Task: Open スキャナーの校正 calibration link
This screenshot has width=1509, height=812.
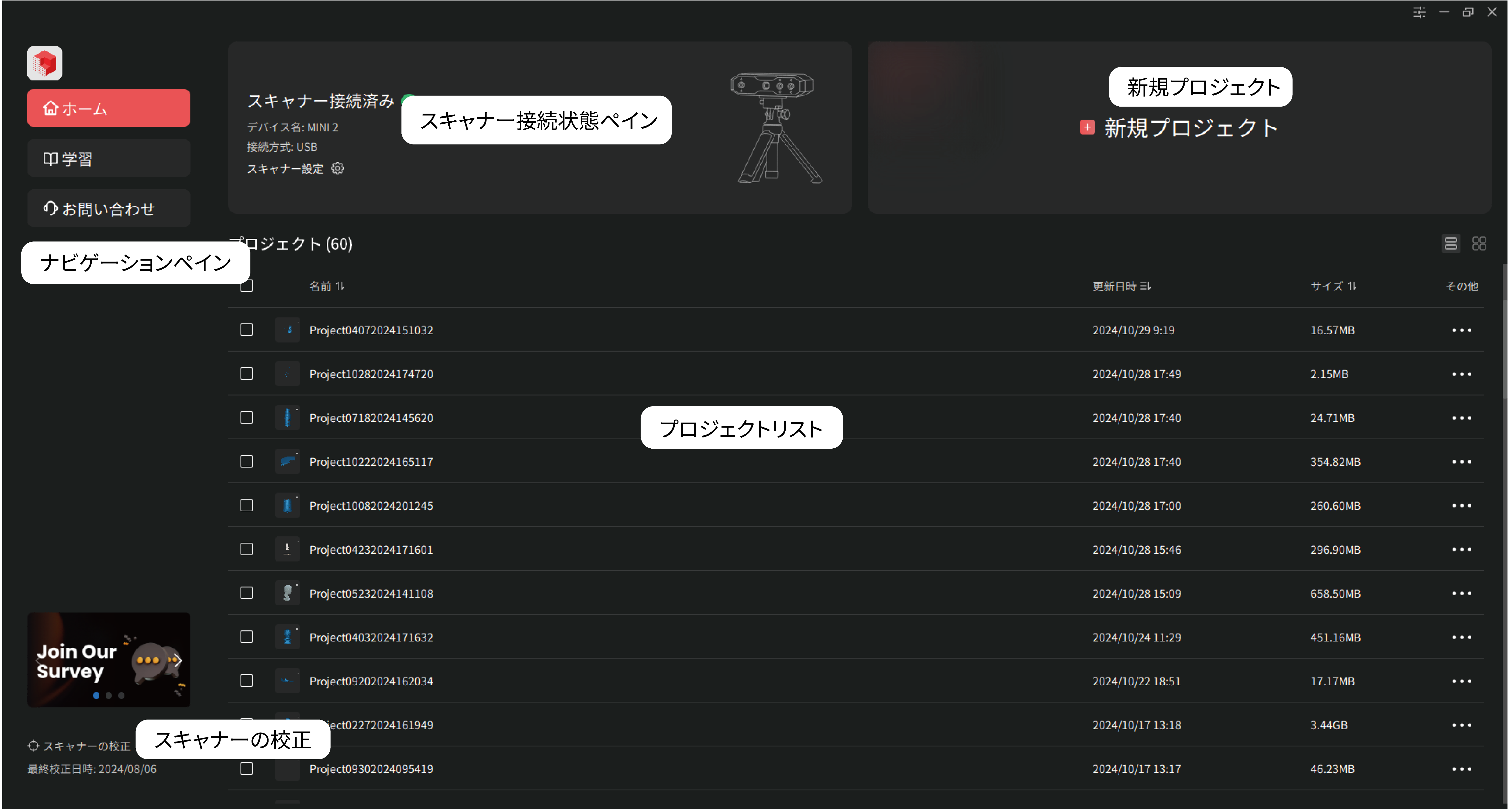Action: click(87, 747)
